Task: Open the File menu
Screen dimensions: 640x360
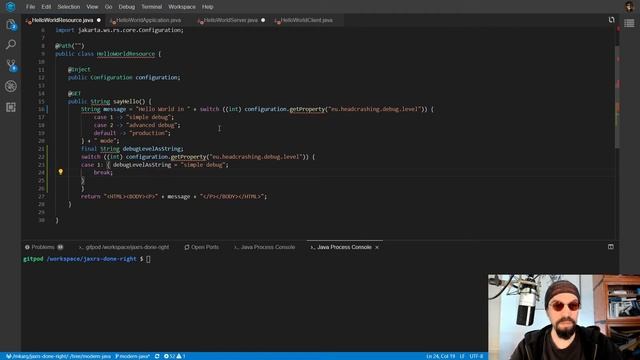Action: point(30,7)
